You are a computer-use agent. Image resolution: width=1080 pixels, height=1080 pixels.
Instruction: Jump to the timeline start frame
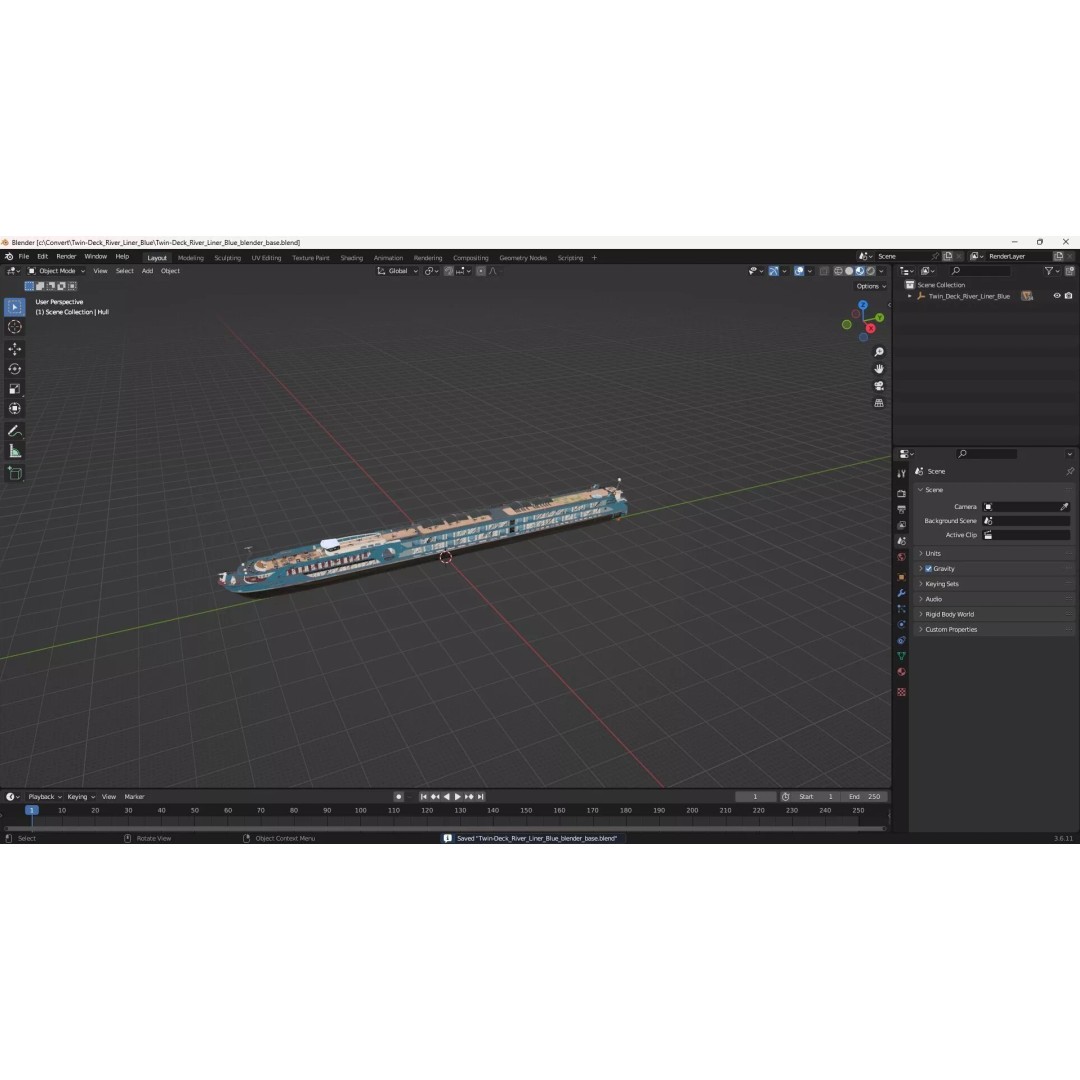click(x=424, y=797)
